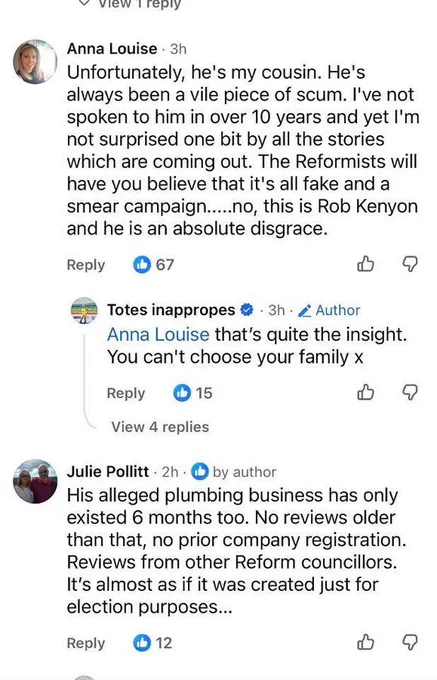Thumbs up the Totes inappropes reply

365,392
